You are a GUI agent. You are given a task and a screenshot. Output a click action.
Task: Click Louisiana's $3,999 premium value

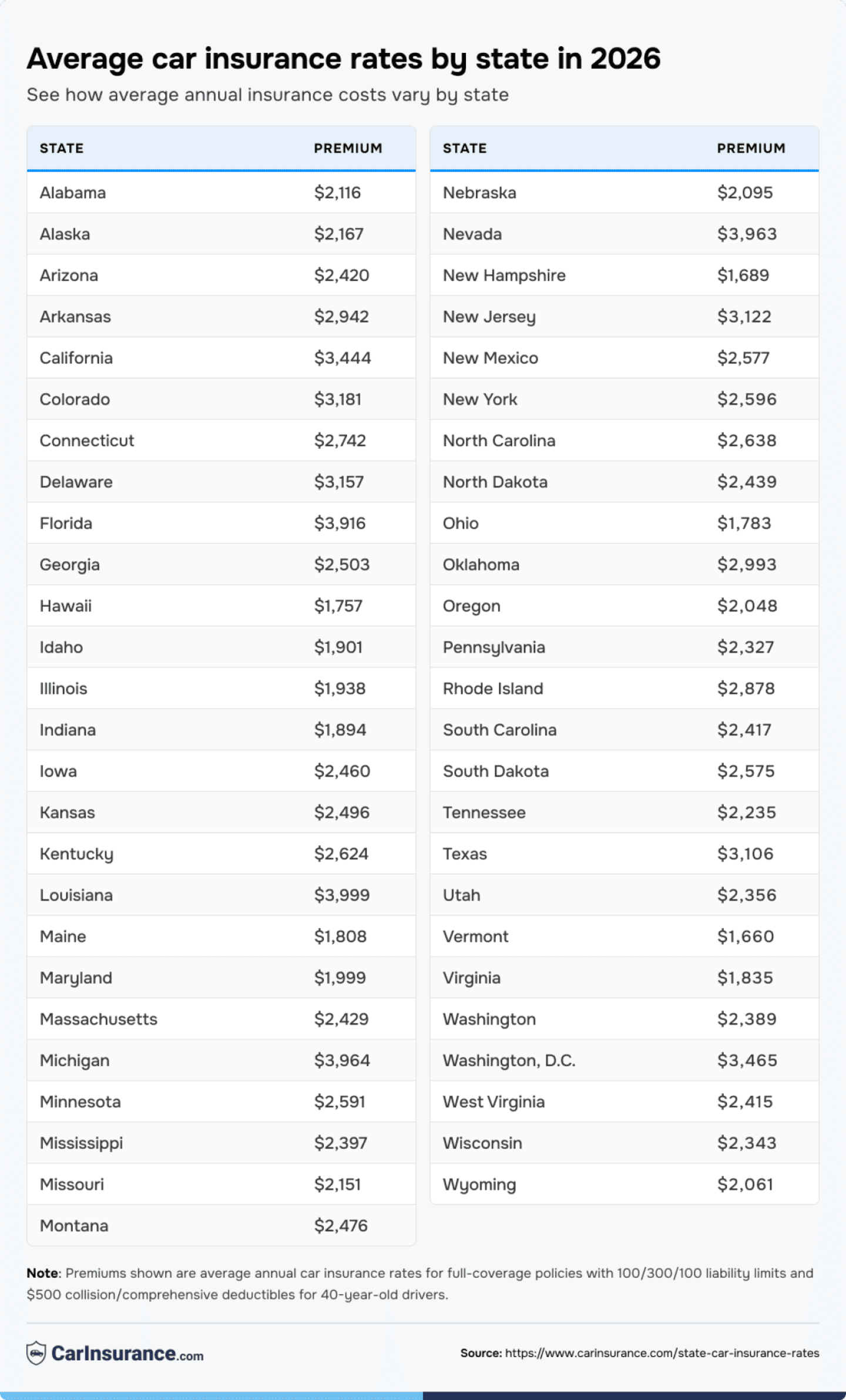342,895
